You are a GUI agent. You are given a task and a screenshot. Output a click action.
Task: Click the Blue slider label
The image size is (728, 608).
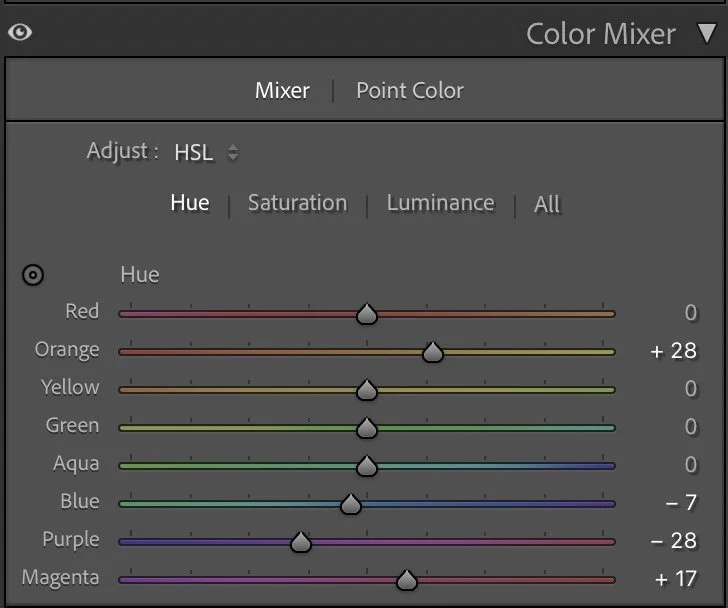pos(80,502)
